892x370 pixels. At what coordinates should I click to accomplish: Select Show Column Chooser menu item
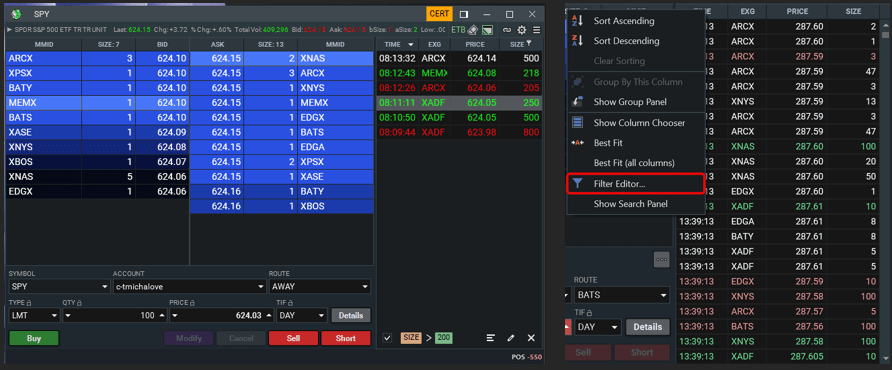(x=639, y=122)
